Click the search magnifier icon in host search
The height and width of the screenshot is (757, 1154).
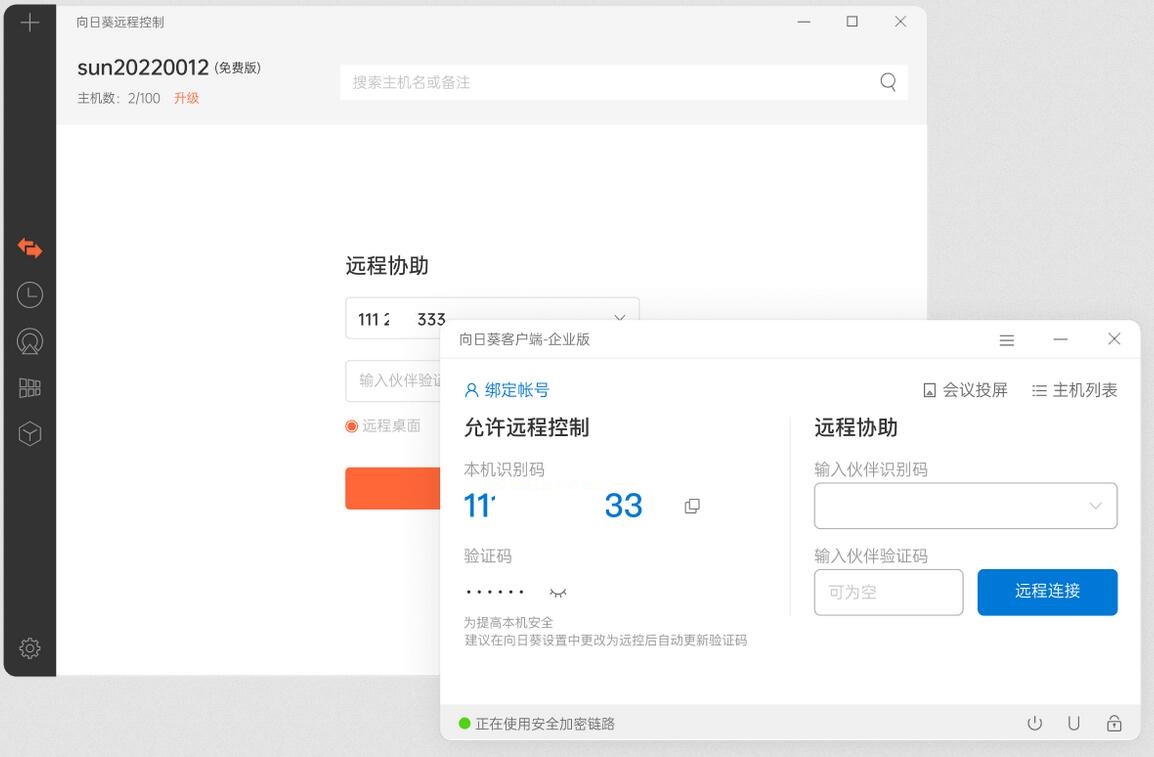click(x=888, y=82)
